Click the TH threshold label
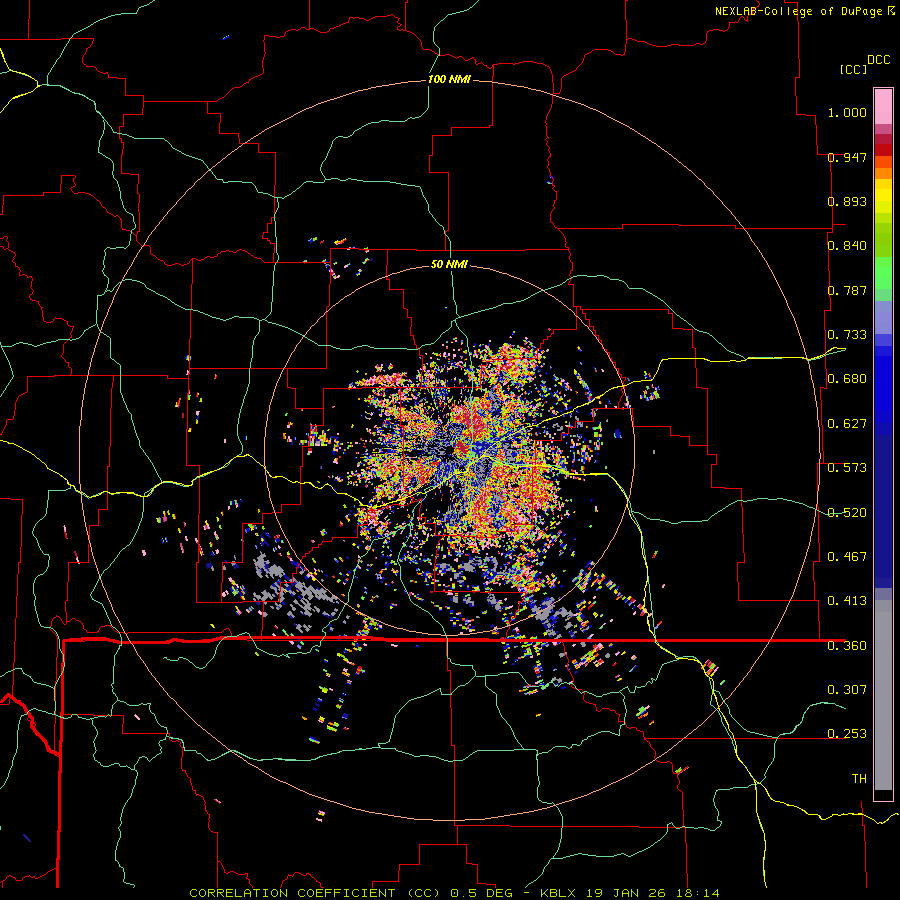 pos(859,779)
